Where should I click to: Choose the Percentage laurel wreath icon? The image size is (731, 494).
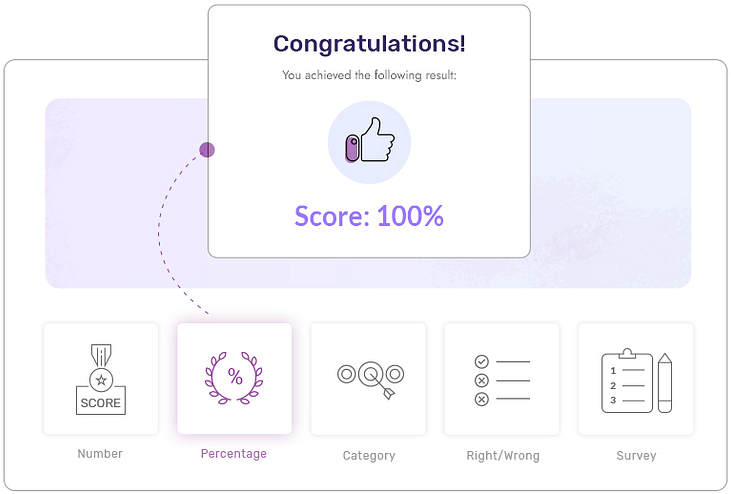tap(234, 377)
